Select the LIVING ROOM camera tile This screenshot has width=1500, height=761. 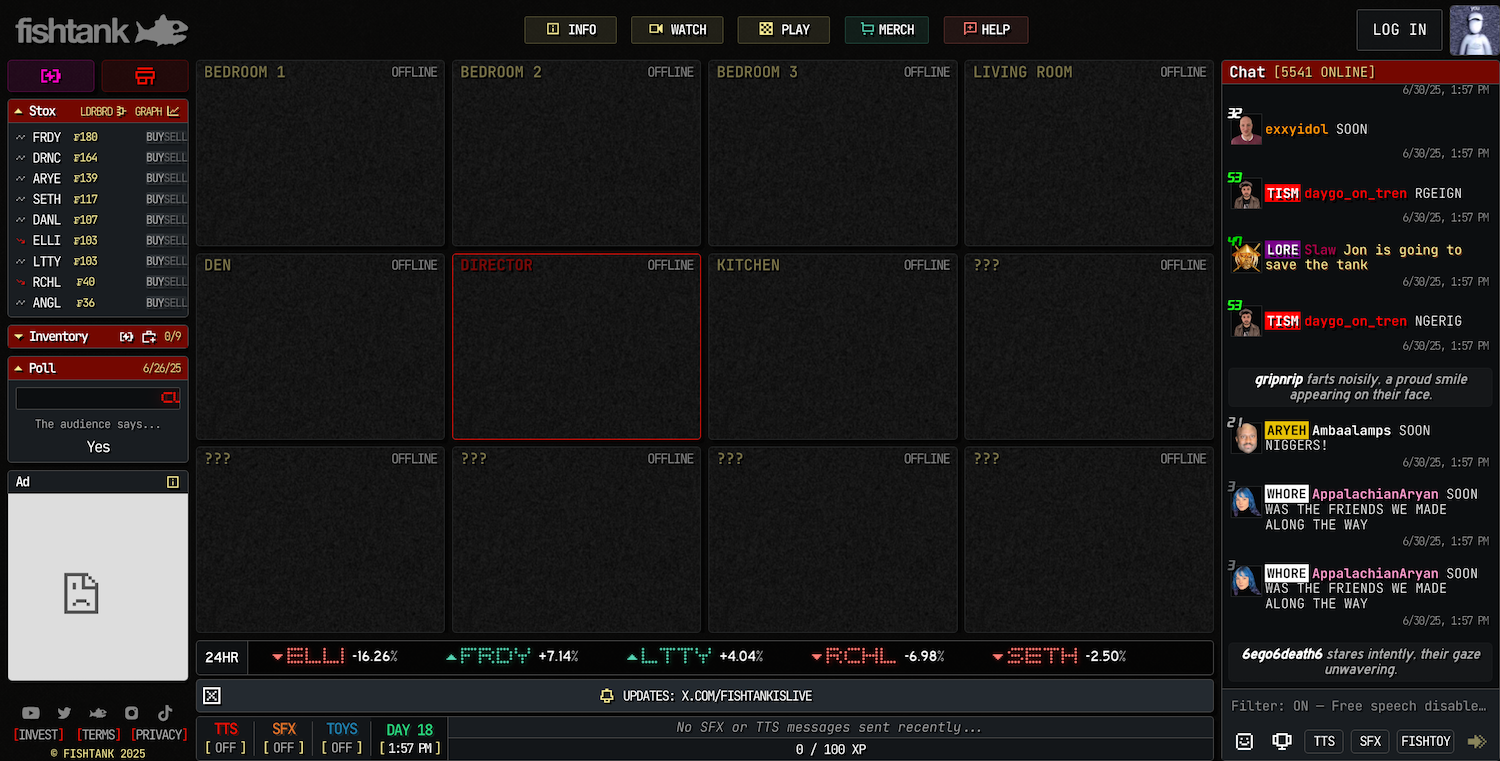pos(1089,153)
